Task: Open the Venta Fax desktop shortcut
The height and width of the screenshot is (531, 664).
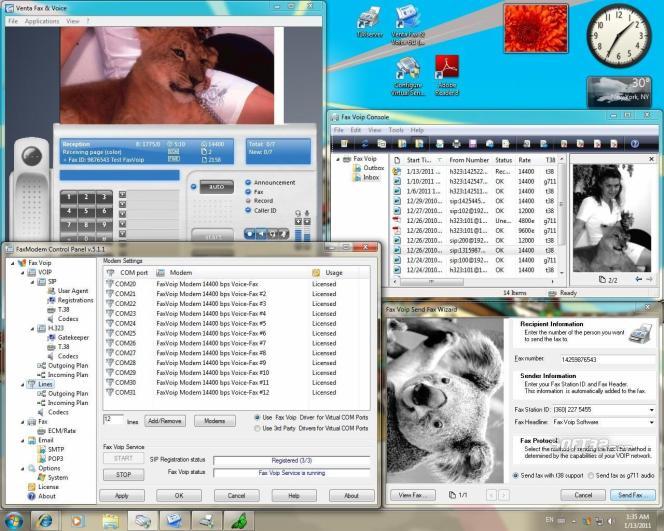Action: coord(407,25)
